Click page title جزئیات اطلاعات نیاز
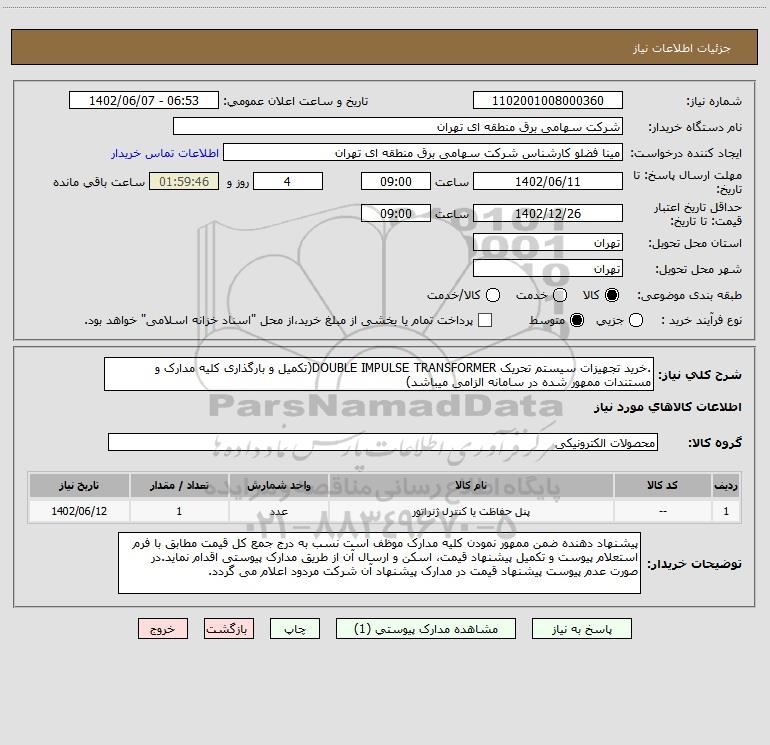The height and width of the screenshot is (745, 770). tap(681, 48)
